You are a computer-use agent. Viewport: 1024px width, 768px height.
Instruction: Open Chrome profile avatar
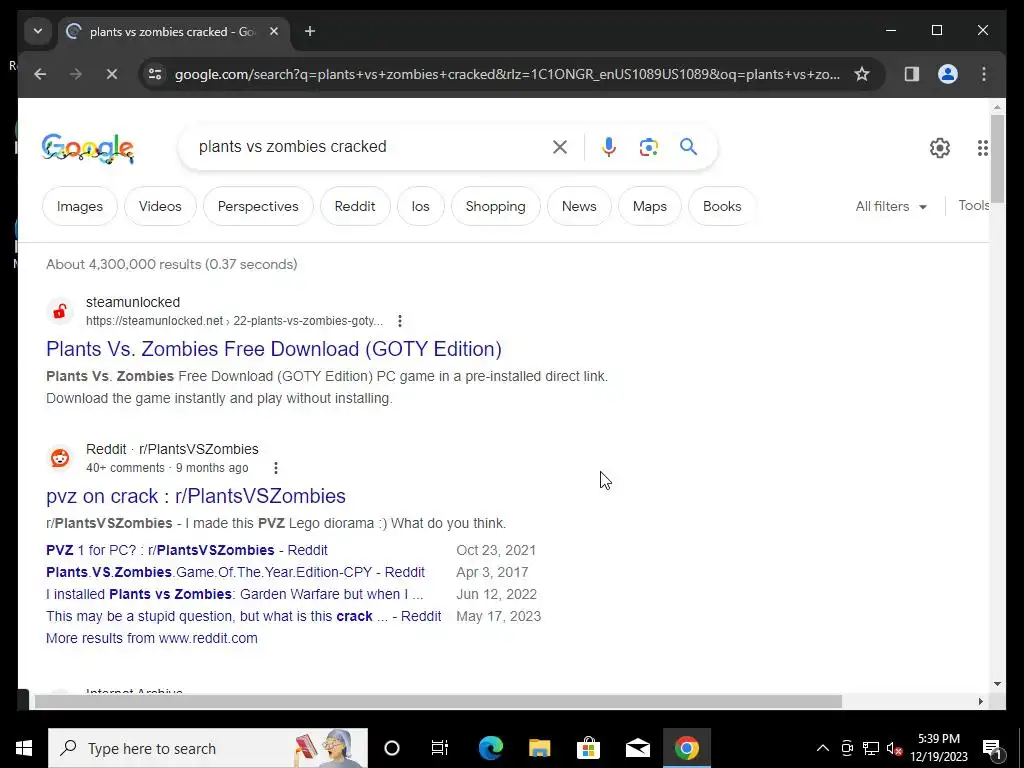(948, 74)
